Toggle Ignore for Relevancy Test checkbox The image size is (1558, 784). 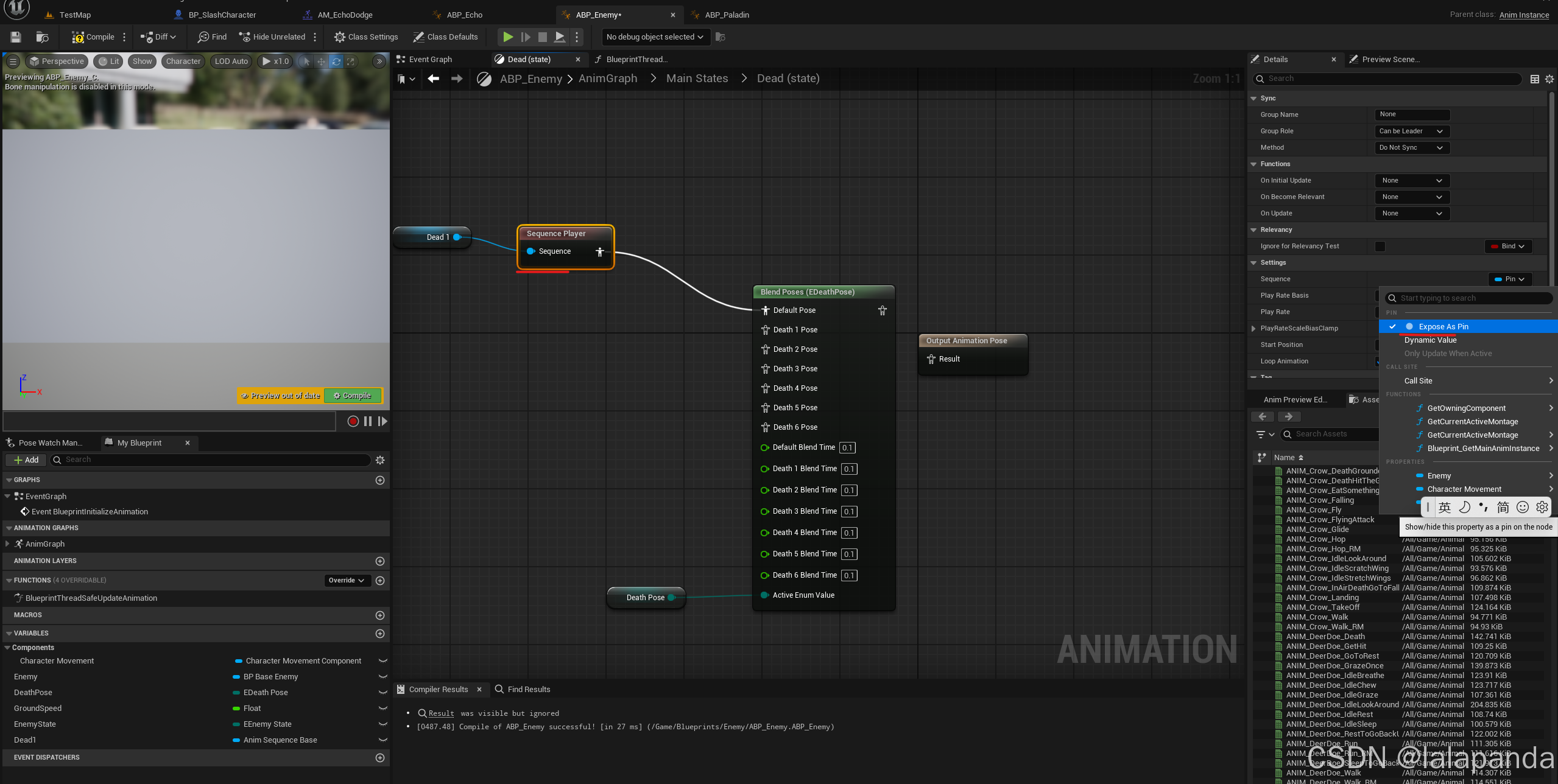(1380, 247)
